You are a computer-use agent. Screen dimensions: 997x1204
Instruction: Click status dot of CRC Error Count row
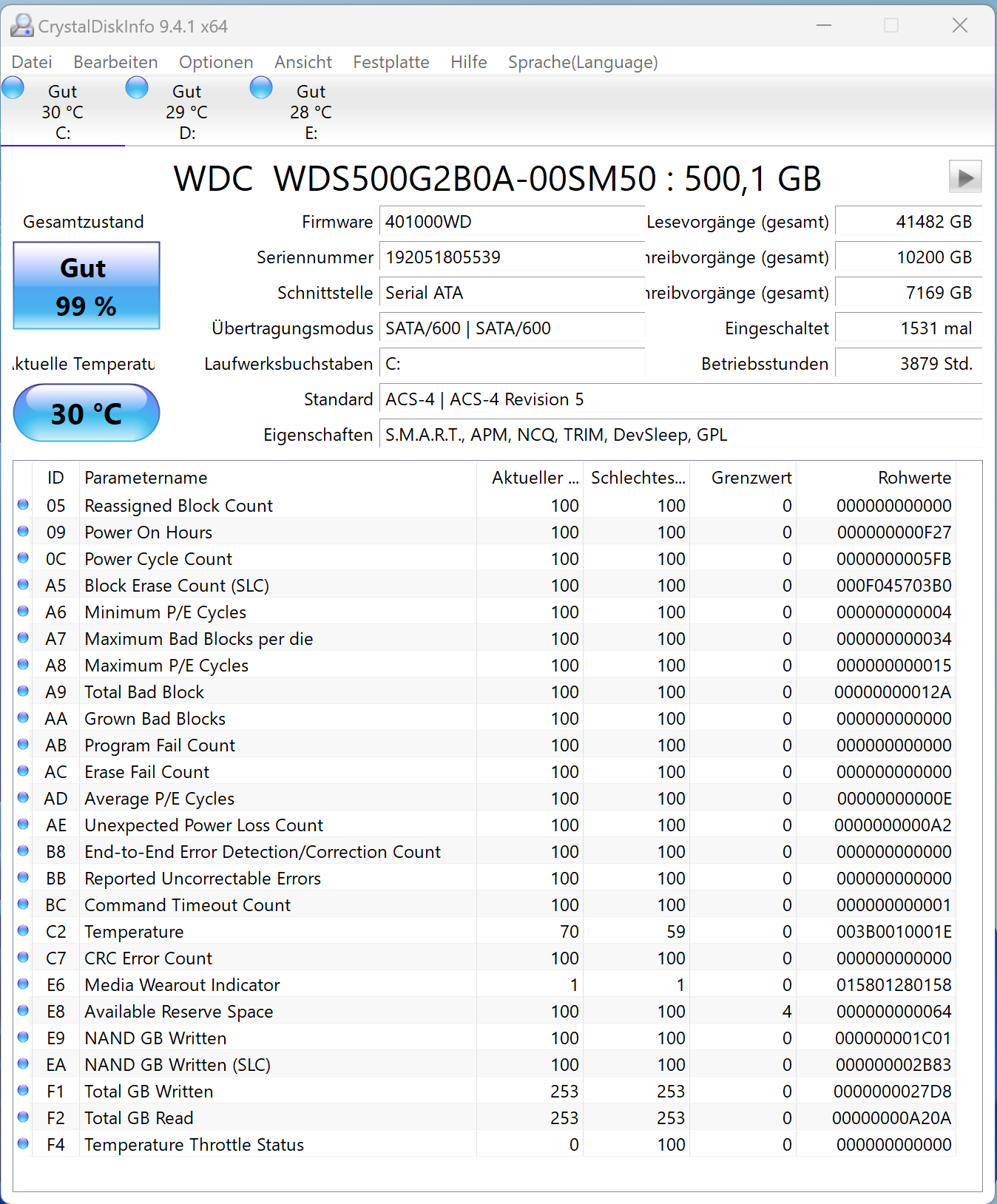(x=23, y=957)
